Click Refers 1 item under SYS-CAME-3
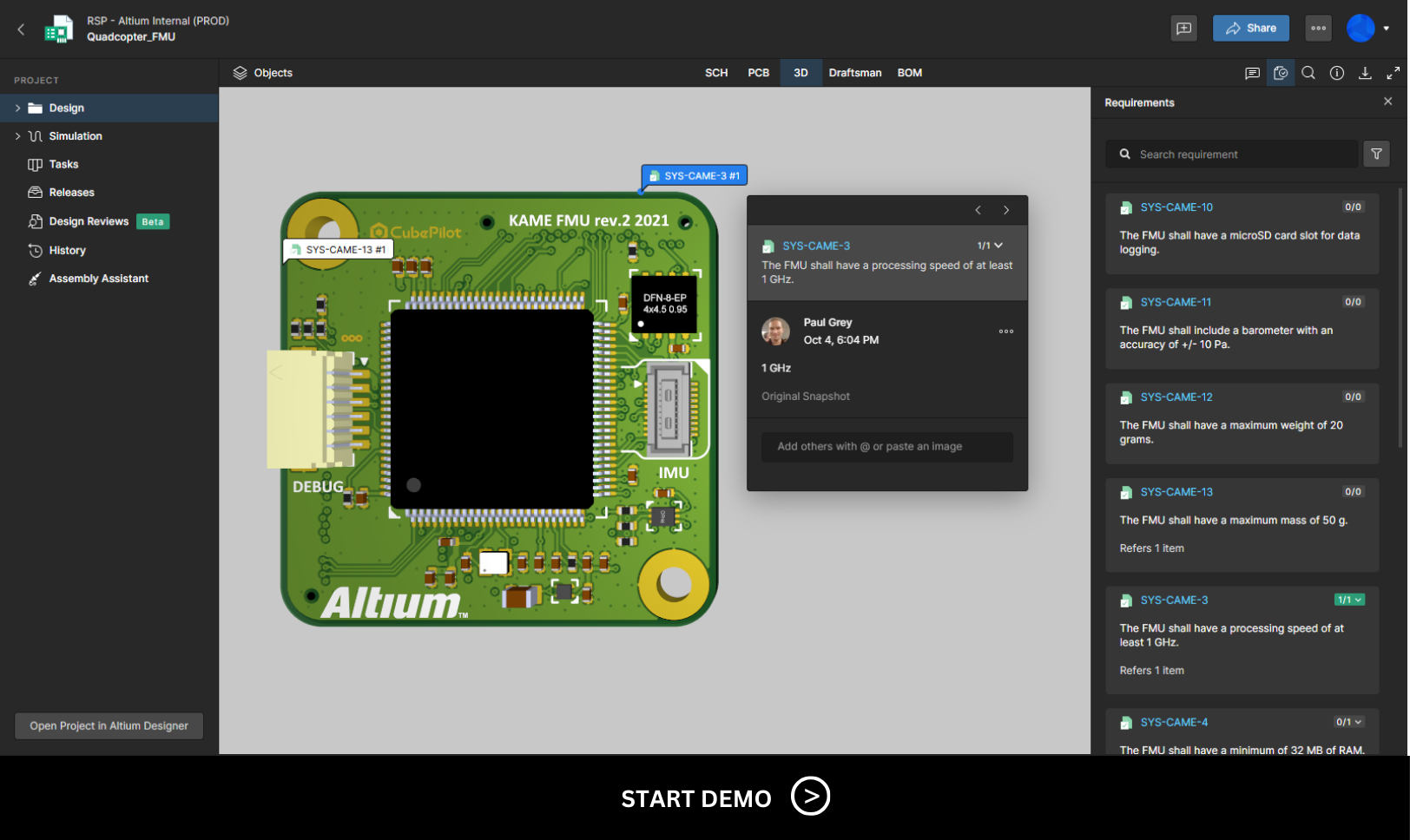Image resolution: width=1410 pixels, height=840 pixels. (1151, 671)
